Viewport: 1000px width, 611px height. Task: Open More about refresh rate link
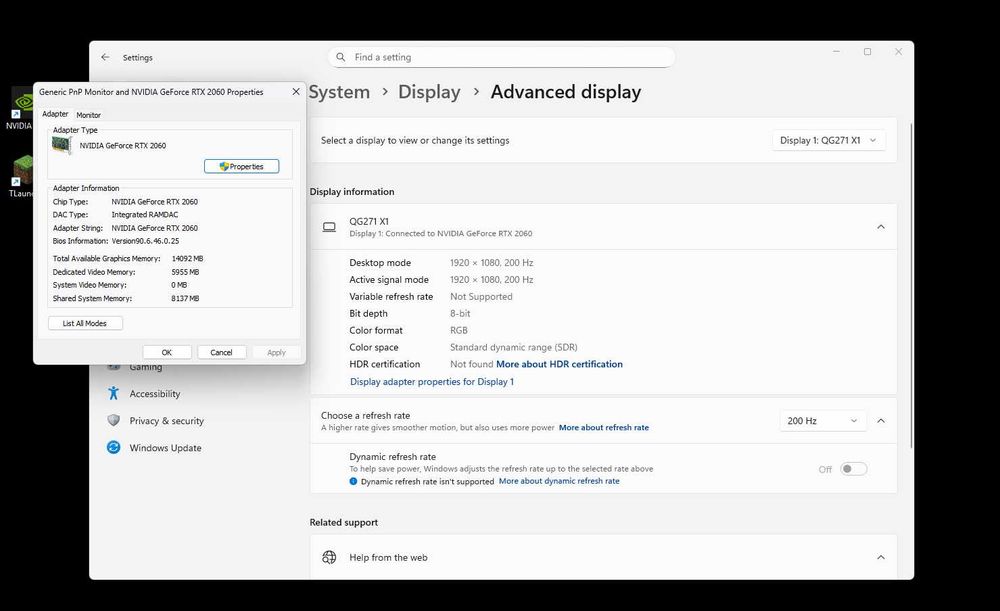point(604,427)
